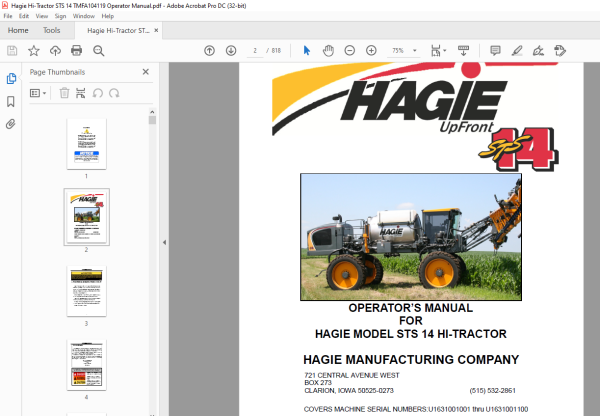Open the Find text magnifier icon

98,51
